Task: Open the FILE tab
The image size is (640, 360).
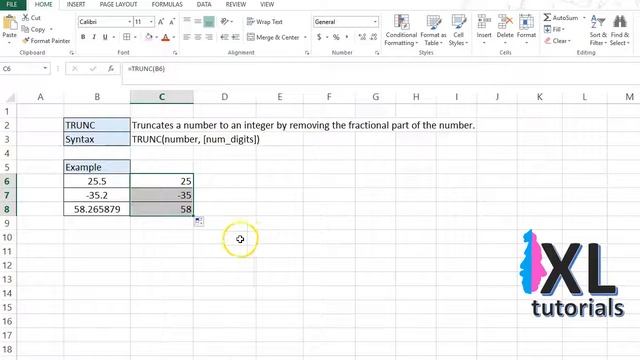Action: 12,4
